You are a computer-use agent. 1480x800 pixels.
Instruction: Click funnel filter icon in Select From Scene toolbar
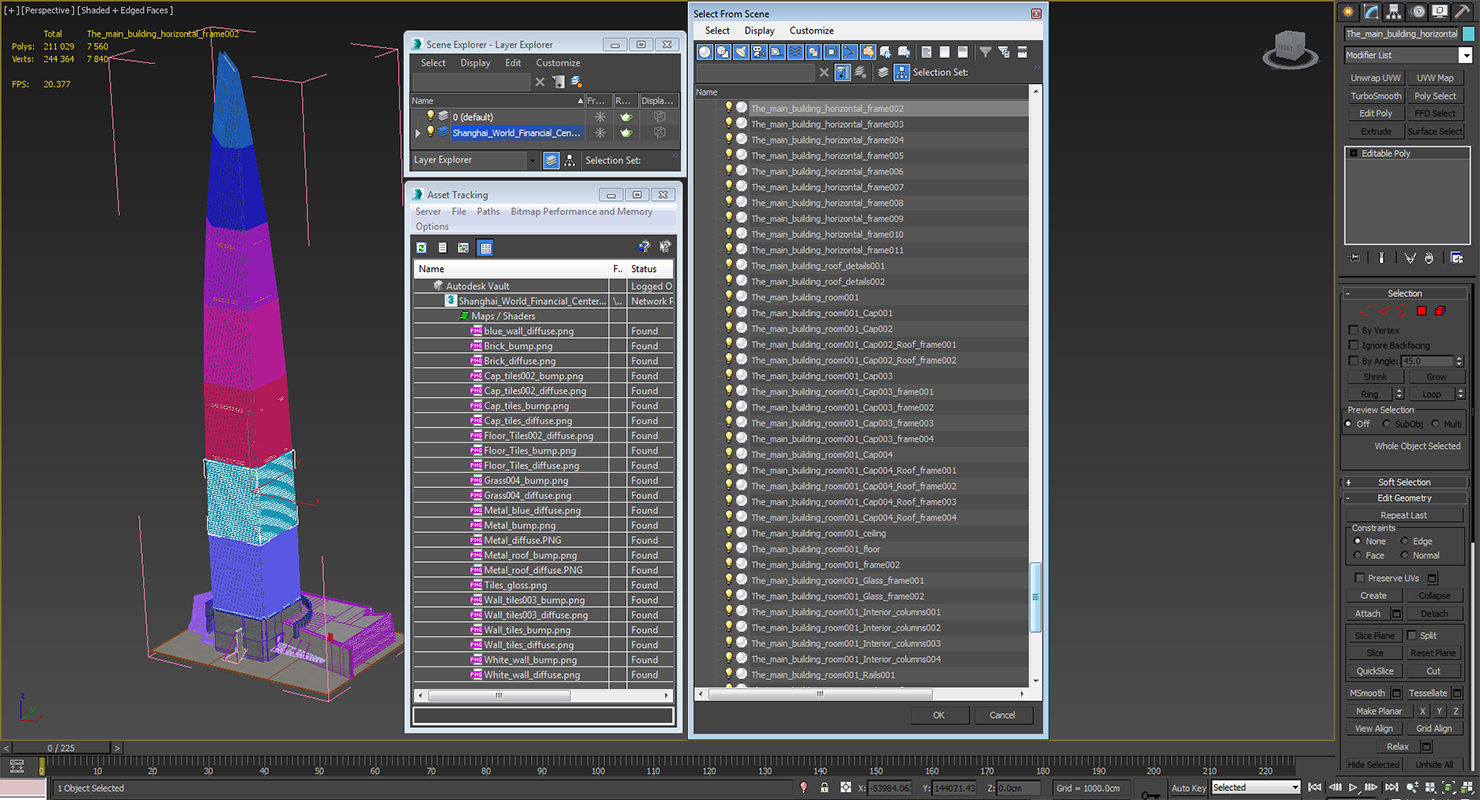click(985, 52)
